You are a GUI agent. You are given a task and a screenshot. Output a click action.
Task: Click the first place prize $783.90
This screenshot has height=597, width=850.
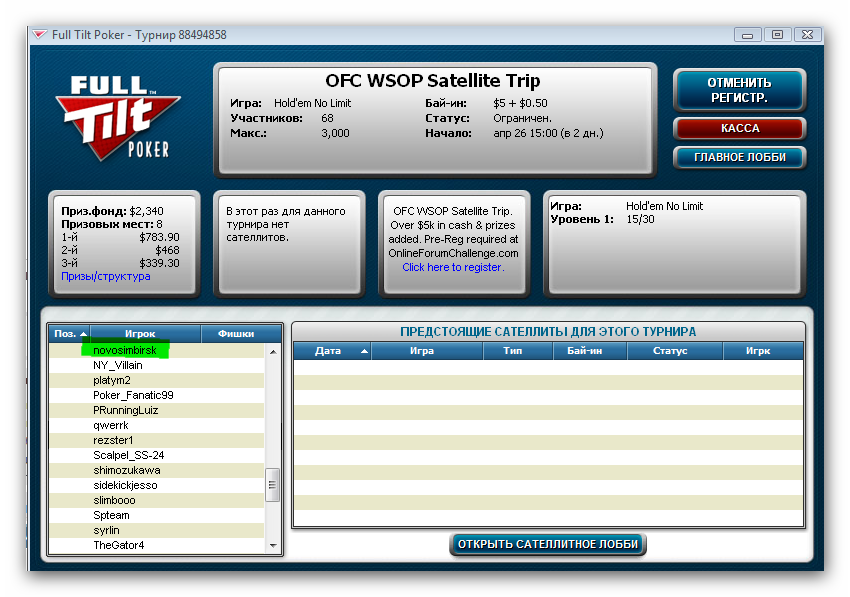tap(159, 237)
